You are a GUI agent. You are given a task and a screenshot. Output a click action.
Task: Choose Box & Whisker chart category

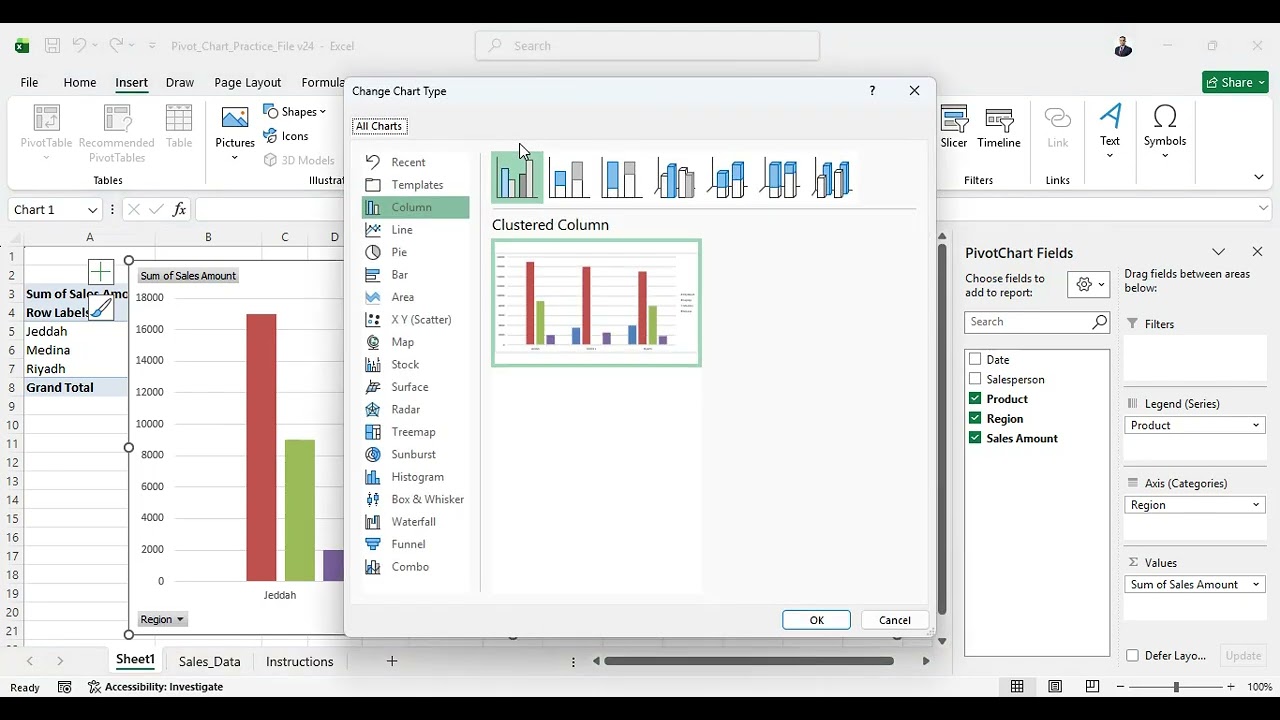(415, 500)
